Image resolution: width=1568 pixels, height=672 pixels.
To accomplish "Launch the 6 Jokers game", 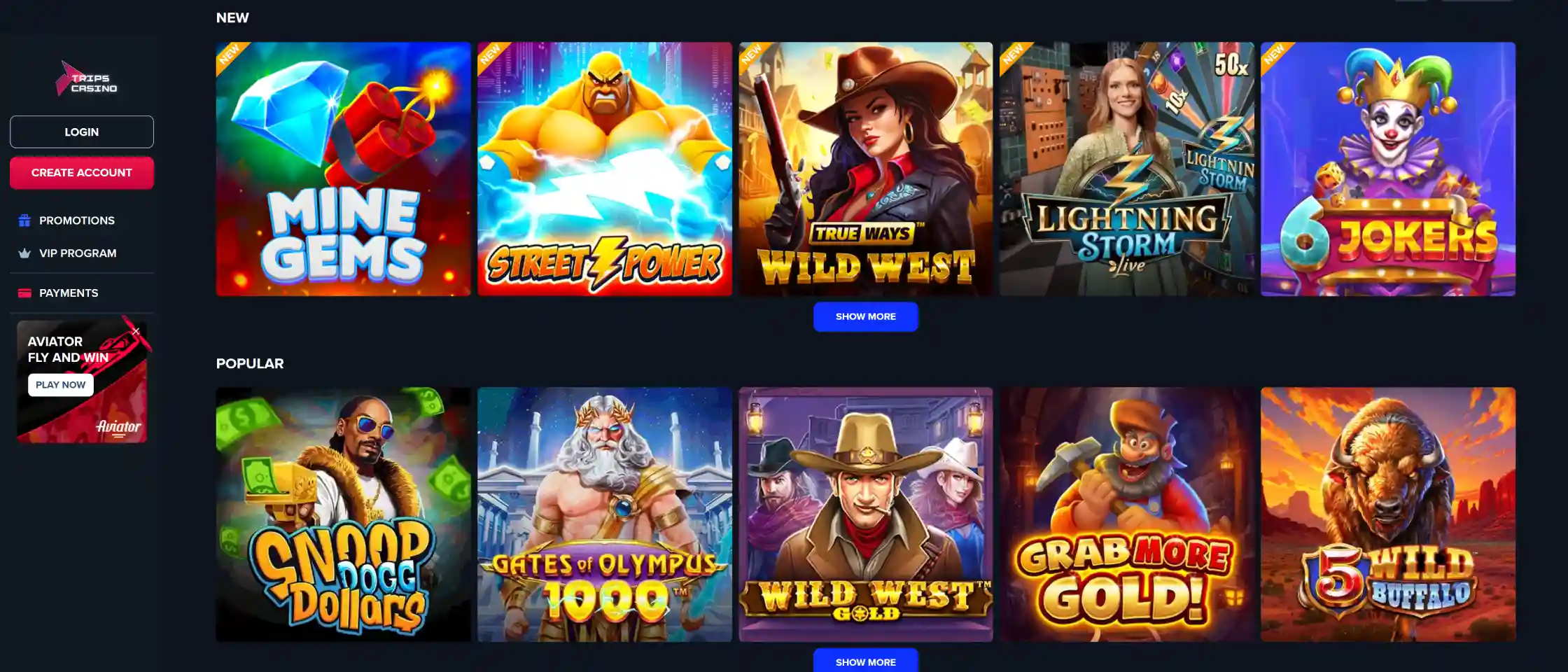I will point(1388,169).
